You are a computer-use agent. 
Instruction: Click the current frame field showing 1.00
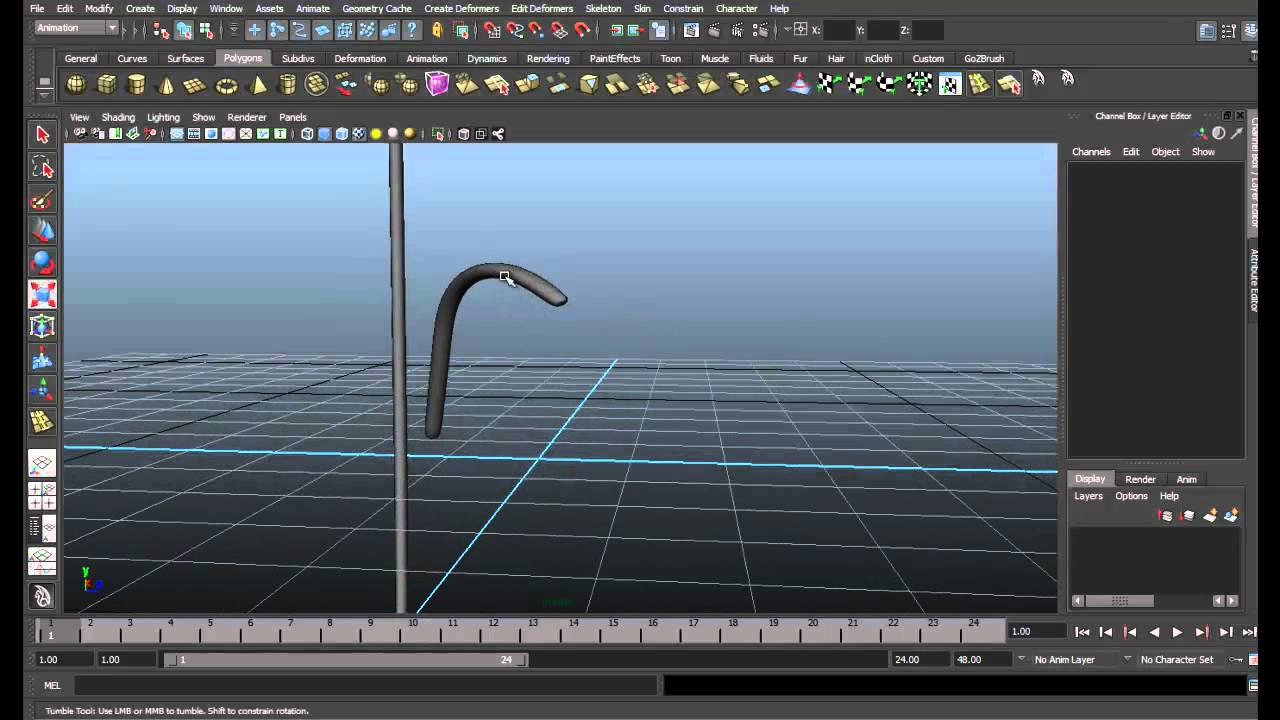click(x=1038, y=631)
